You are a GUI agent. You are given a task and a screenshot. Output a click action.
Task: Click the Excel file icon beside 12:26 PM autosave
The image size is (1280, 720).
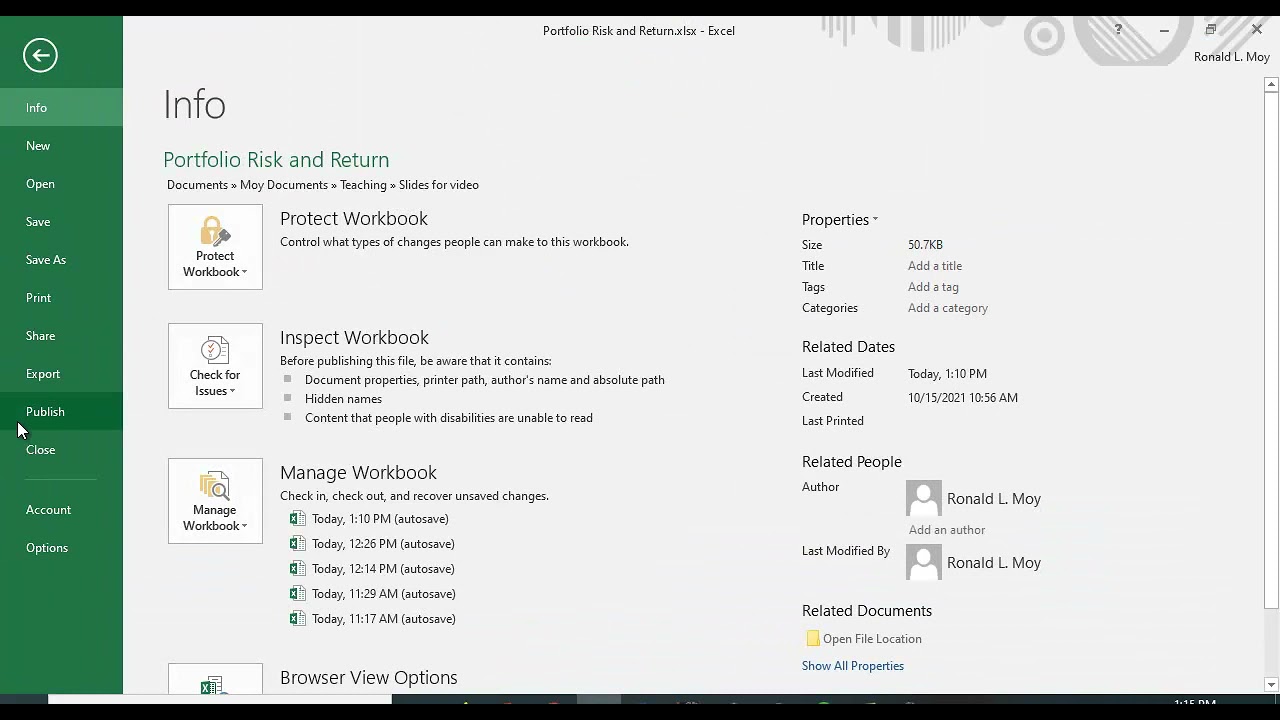(x=297, y=543)
